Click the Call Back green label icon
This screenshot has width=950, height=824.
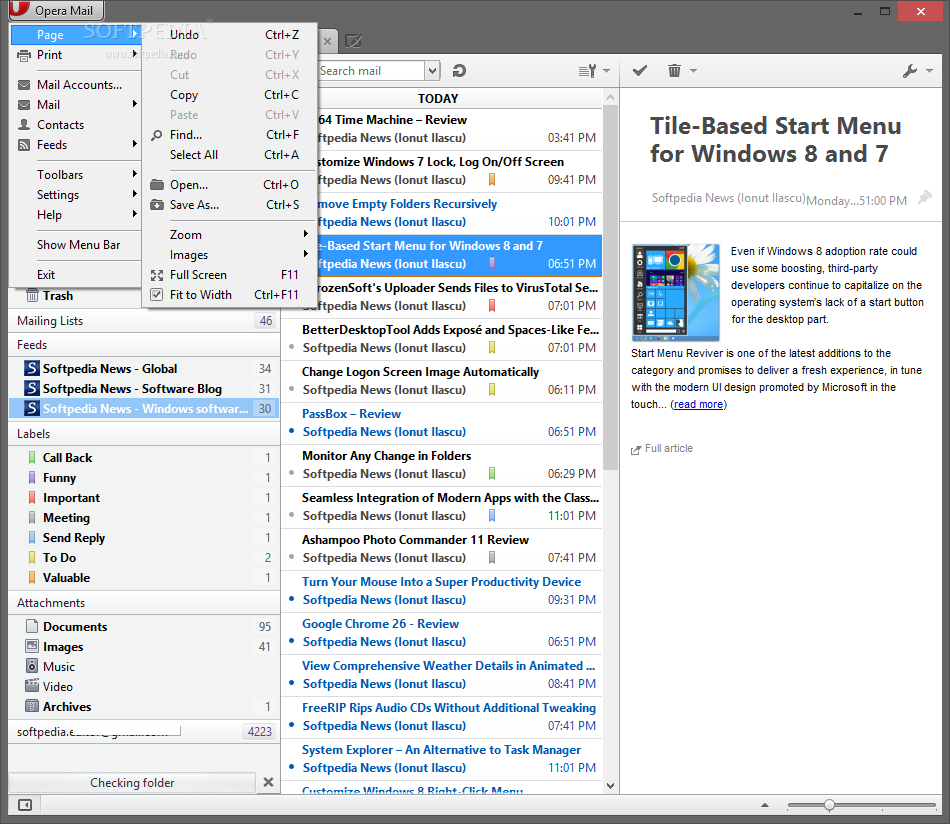point(32,457)
